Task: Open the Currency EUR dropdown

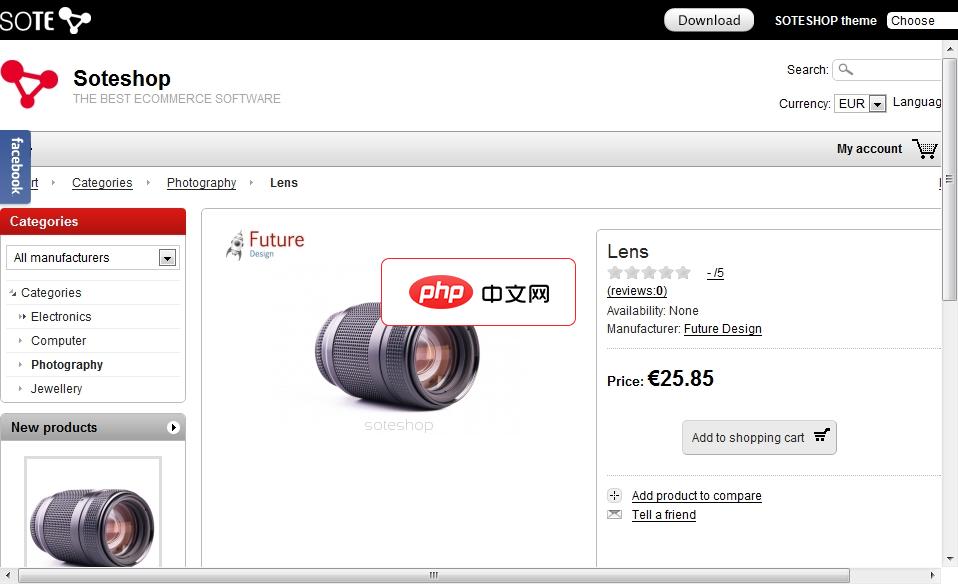Action: (879, 103)
